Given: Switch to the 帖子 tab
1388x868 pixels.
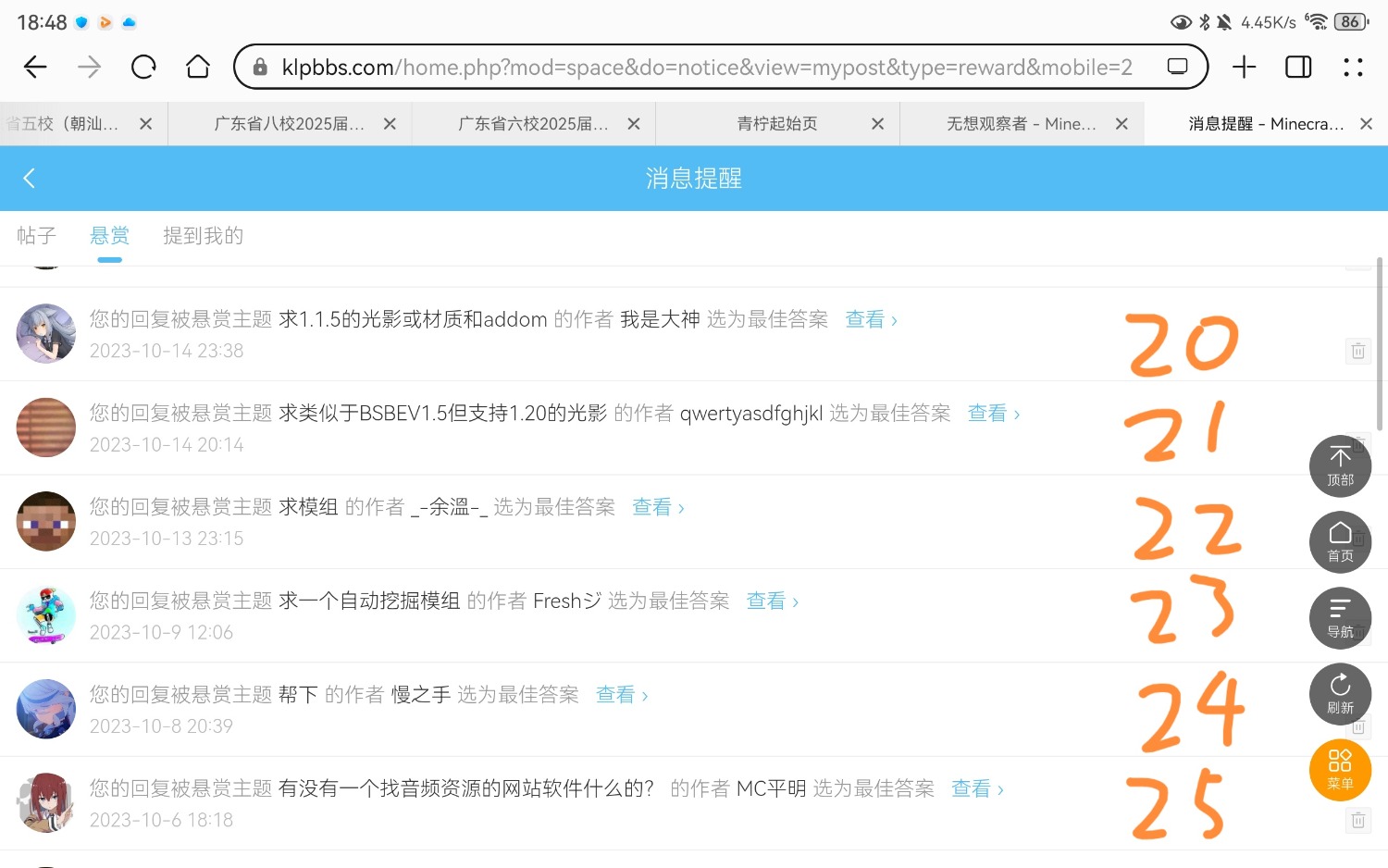Looking at the screenshot, I should (x=37, y=236).
